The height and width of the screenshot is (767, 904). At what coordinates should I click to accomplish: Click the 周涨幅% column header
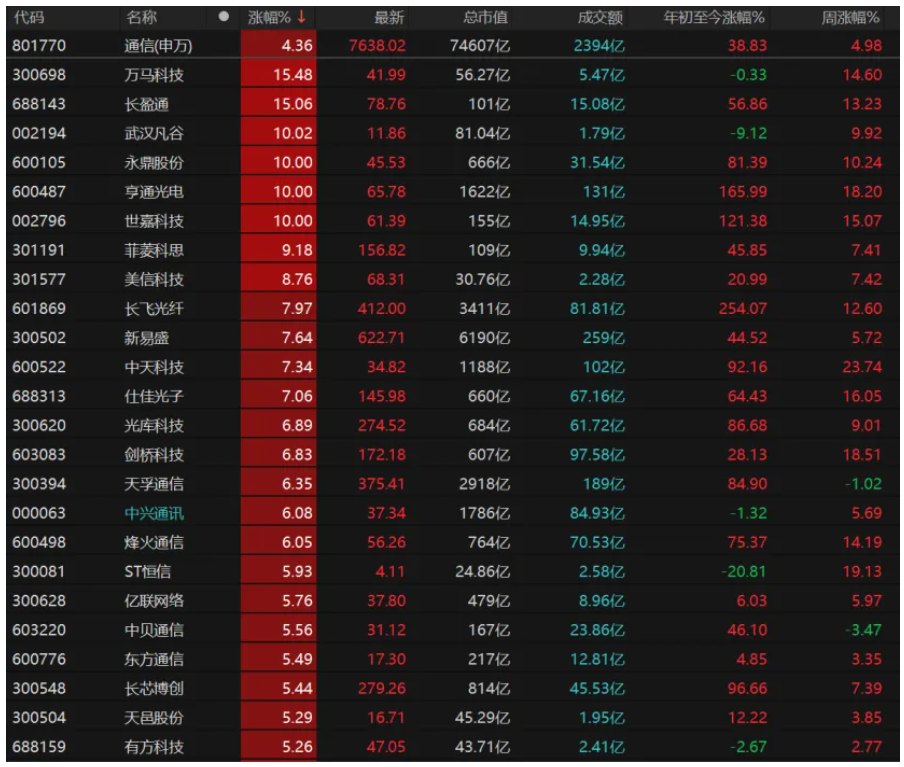click(850, 17)
